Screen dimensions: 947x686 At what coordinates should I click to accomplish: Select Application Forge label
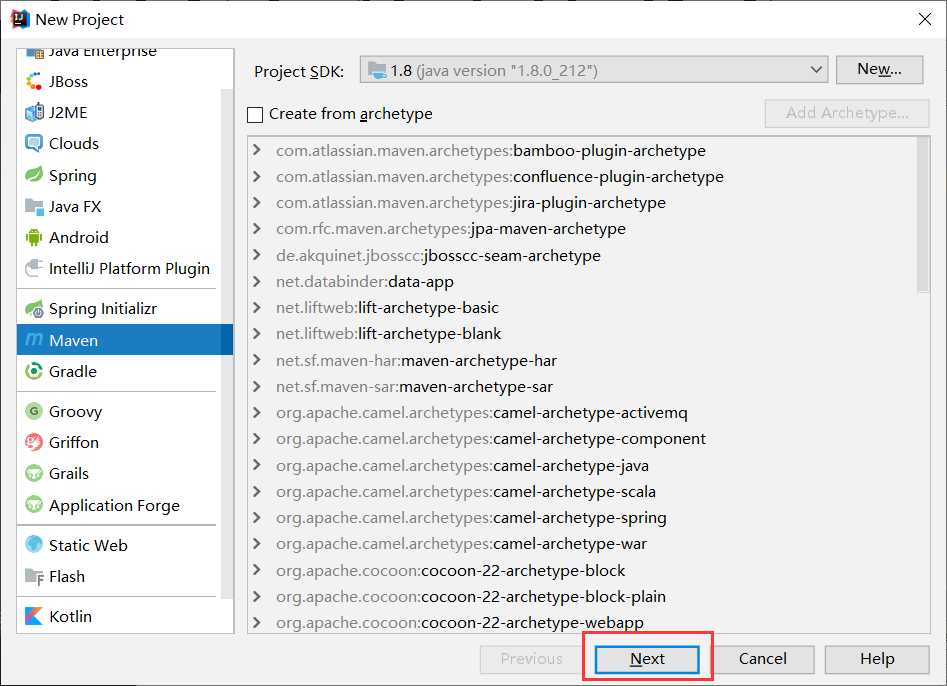(114, 505)
